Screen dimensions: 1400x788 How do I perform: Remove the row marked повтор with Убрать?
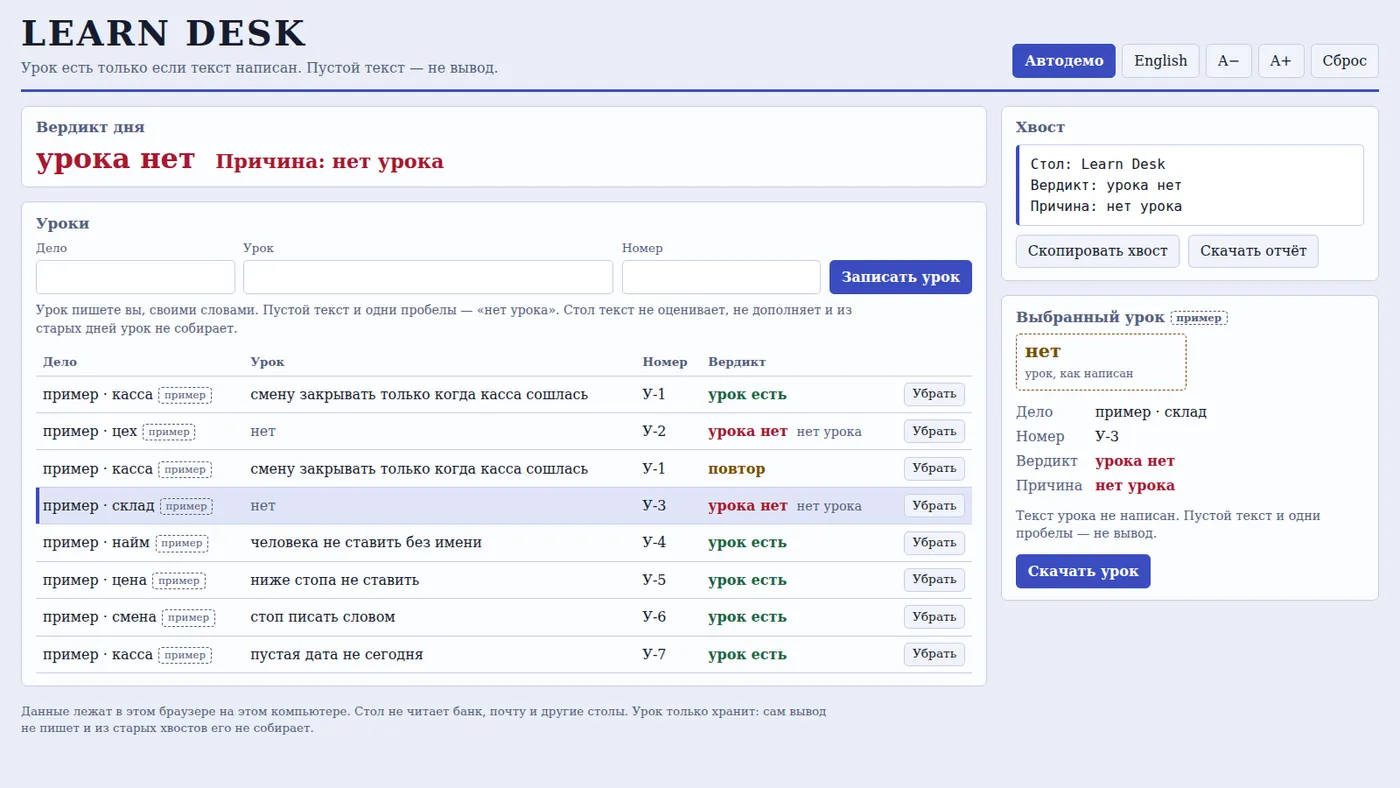pos(934,468)
